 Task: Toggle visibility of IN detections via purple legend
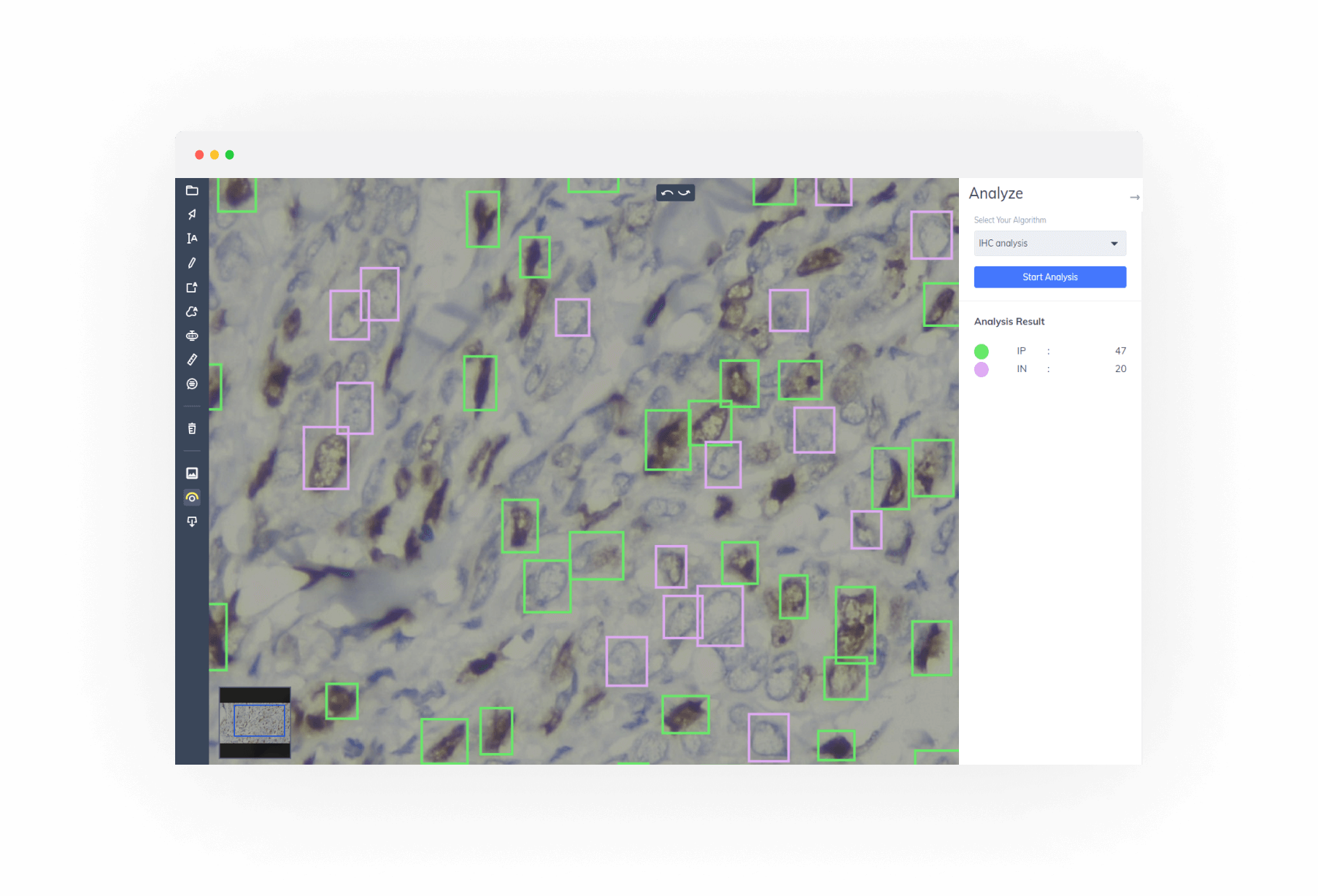point(982,369)
